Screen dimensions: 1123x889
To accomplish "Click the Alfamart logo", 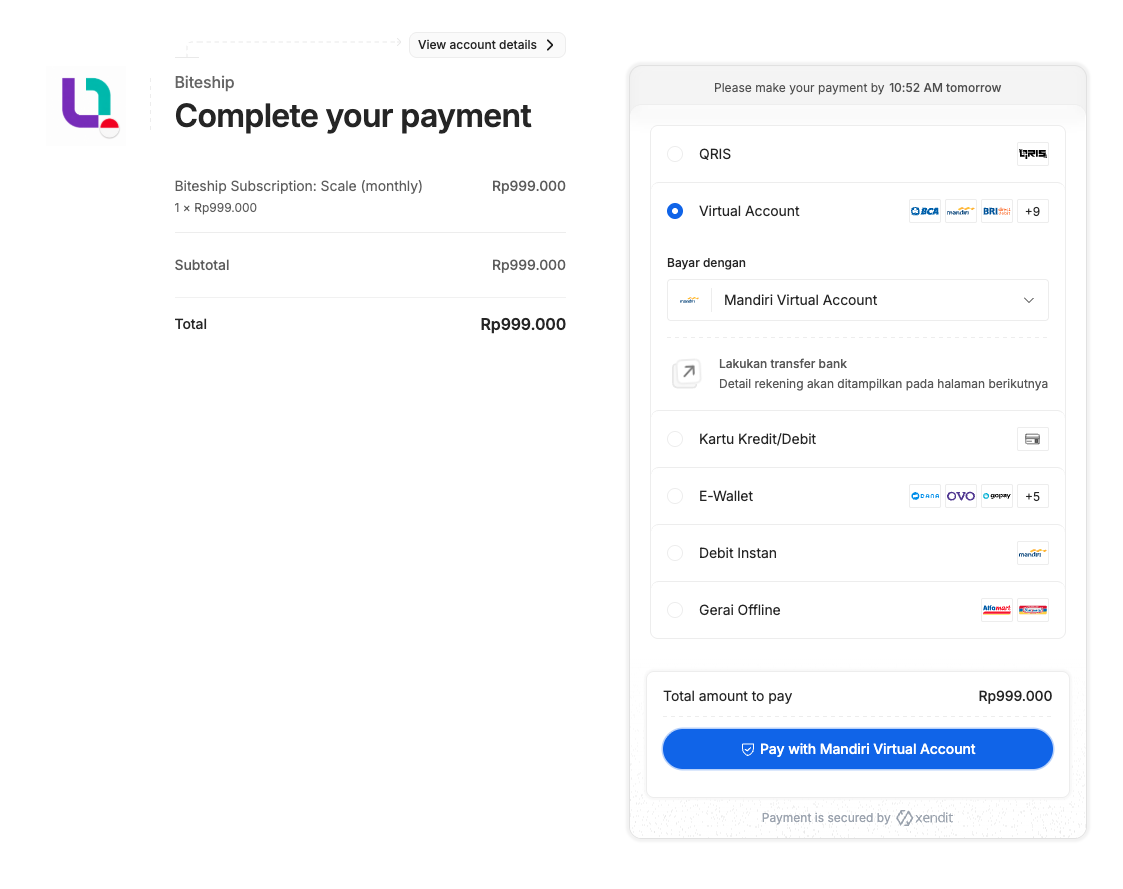I will [x=996, y=610].
